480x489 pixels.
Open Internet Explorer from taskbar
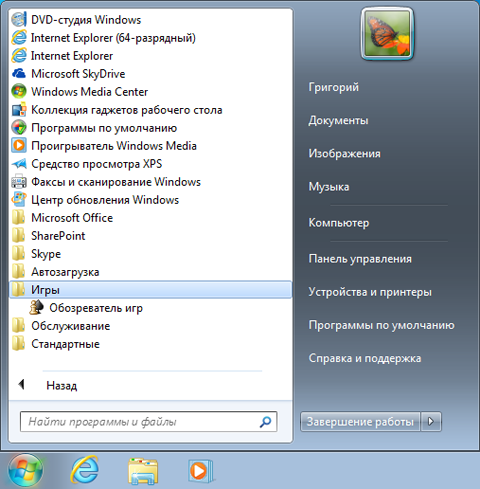(x=85, y=470)
